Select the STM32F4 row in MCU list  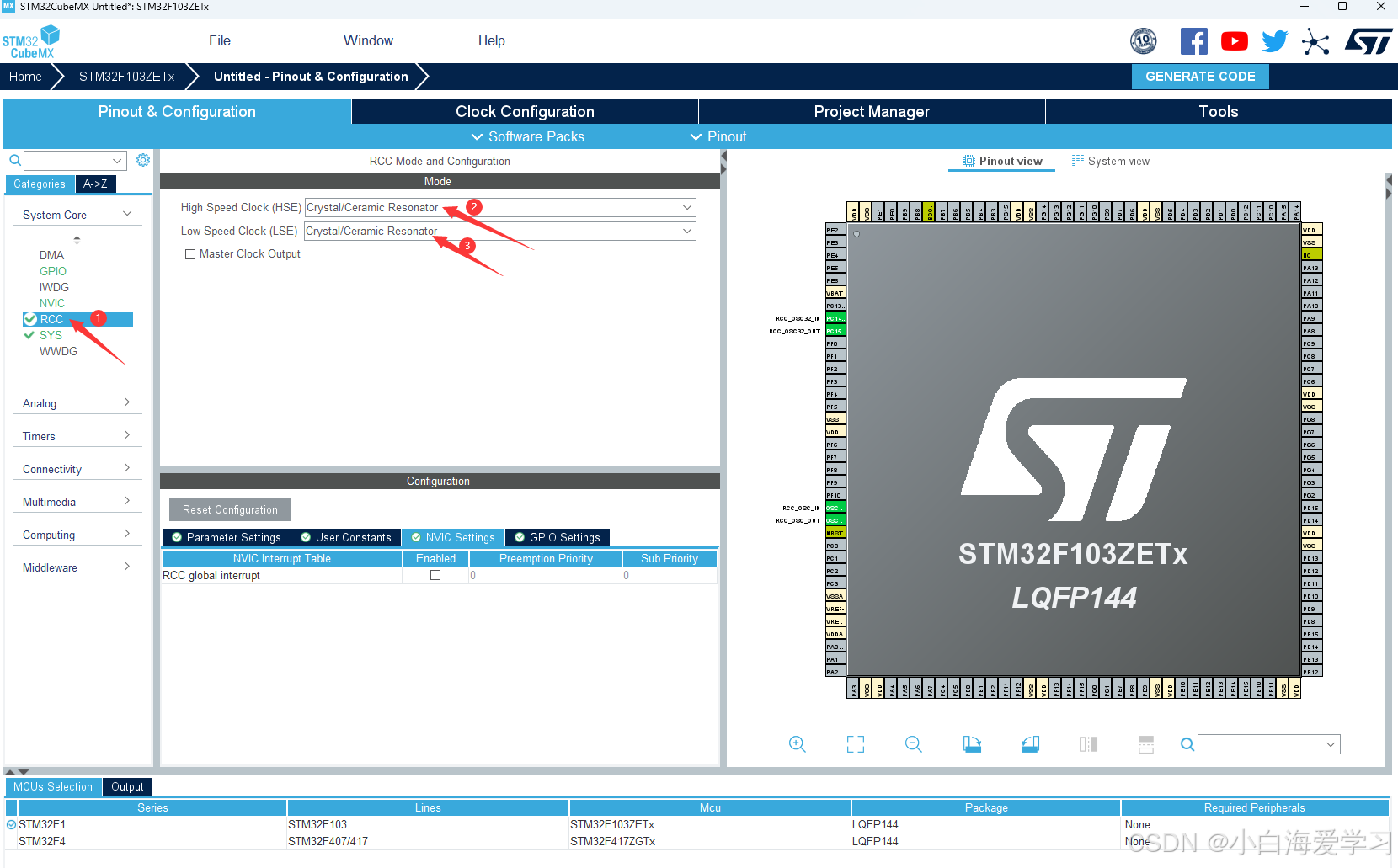pyautogui.click(x=697, y=841)
